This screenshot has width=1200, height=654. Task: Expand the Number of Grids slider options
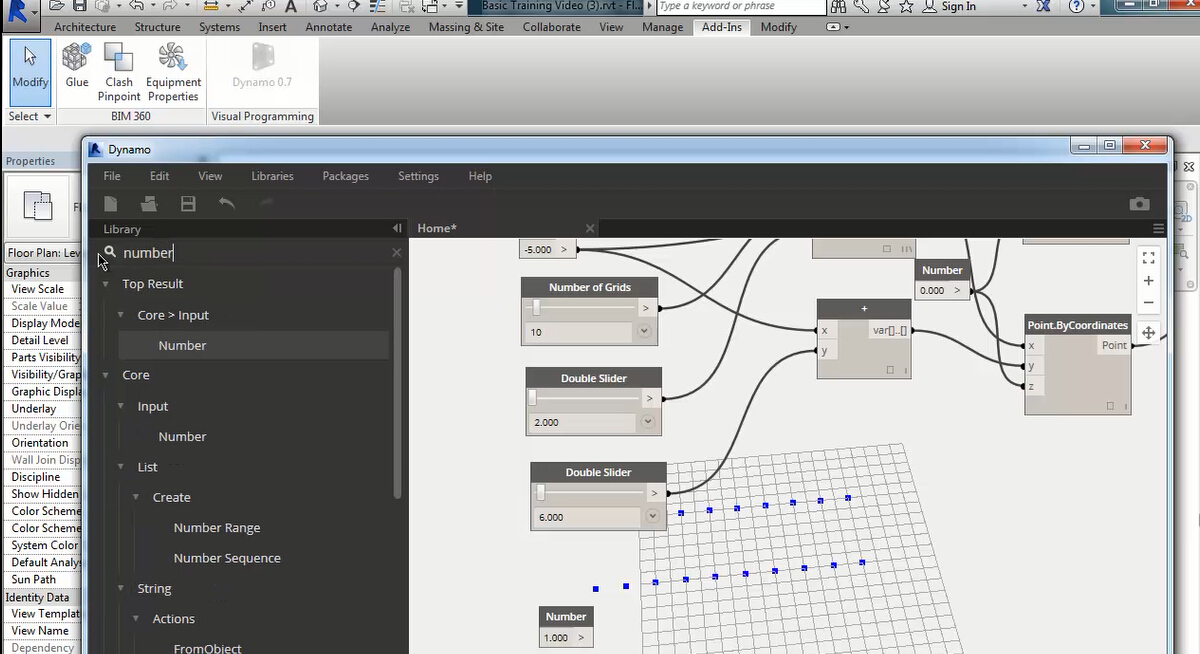pyautogui.click(x=644, y=331)
